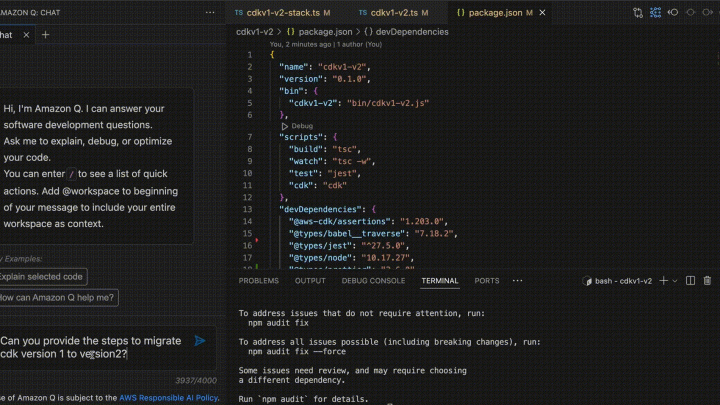The width and height of the screenshot is (720, 405).
Task: Click the blame annotation 'You, 2 minutes ago'
Action: tap(300, 45)
